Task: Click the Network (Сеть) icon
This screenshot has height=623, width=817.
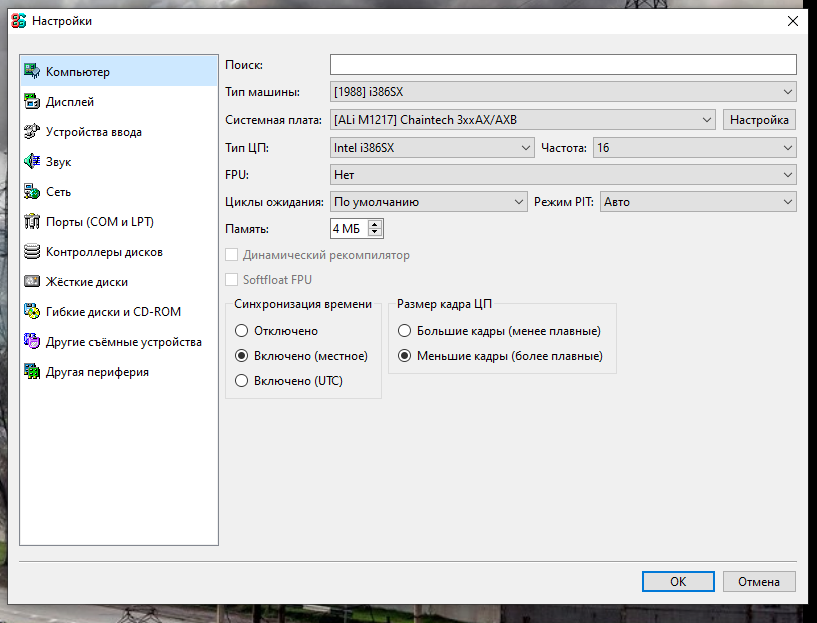Action: click(31, 192)
